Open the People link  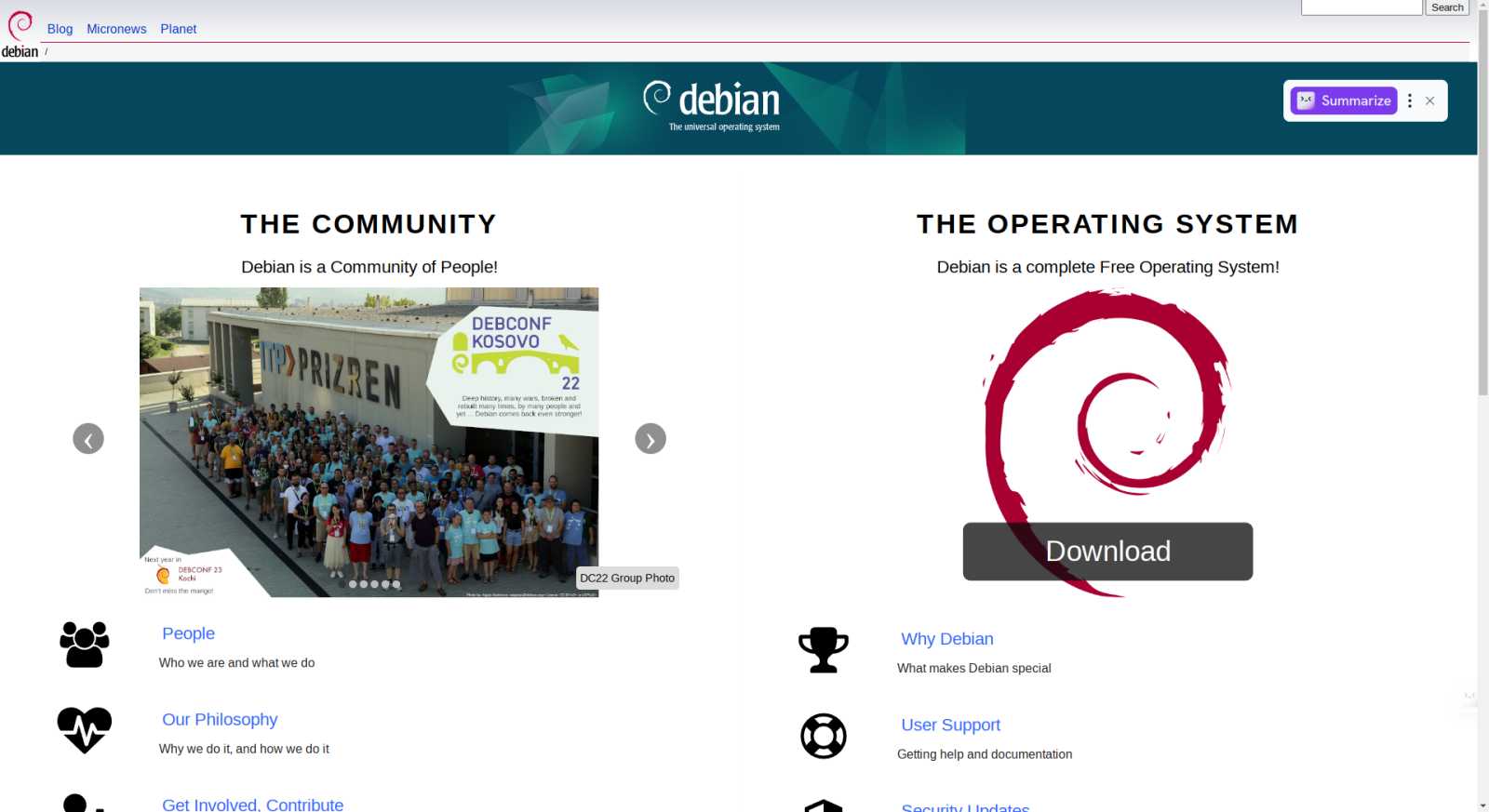(x=188, y=633)
